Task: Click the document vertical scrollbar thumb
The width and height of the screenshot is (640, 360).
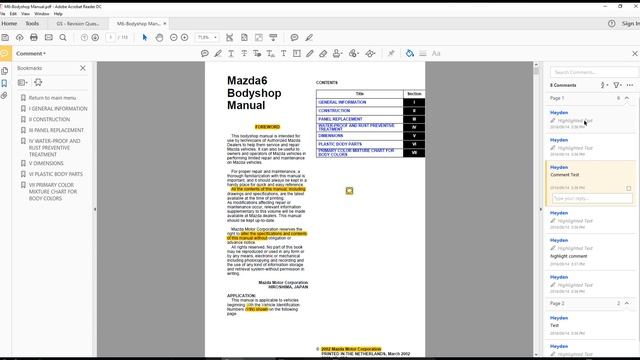Action: click(536, 71)
